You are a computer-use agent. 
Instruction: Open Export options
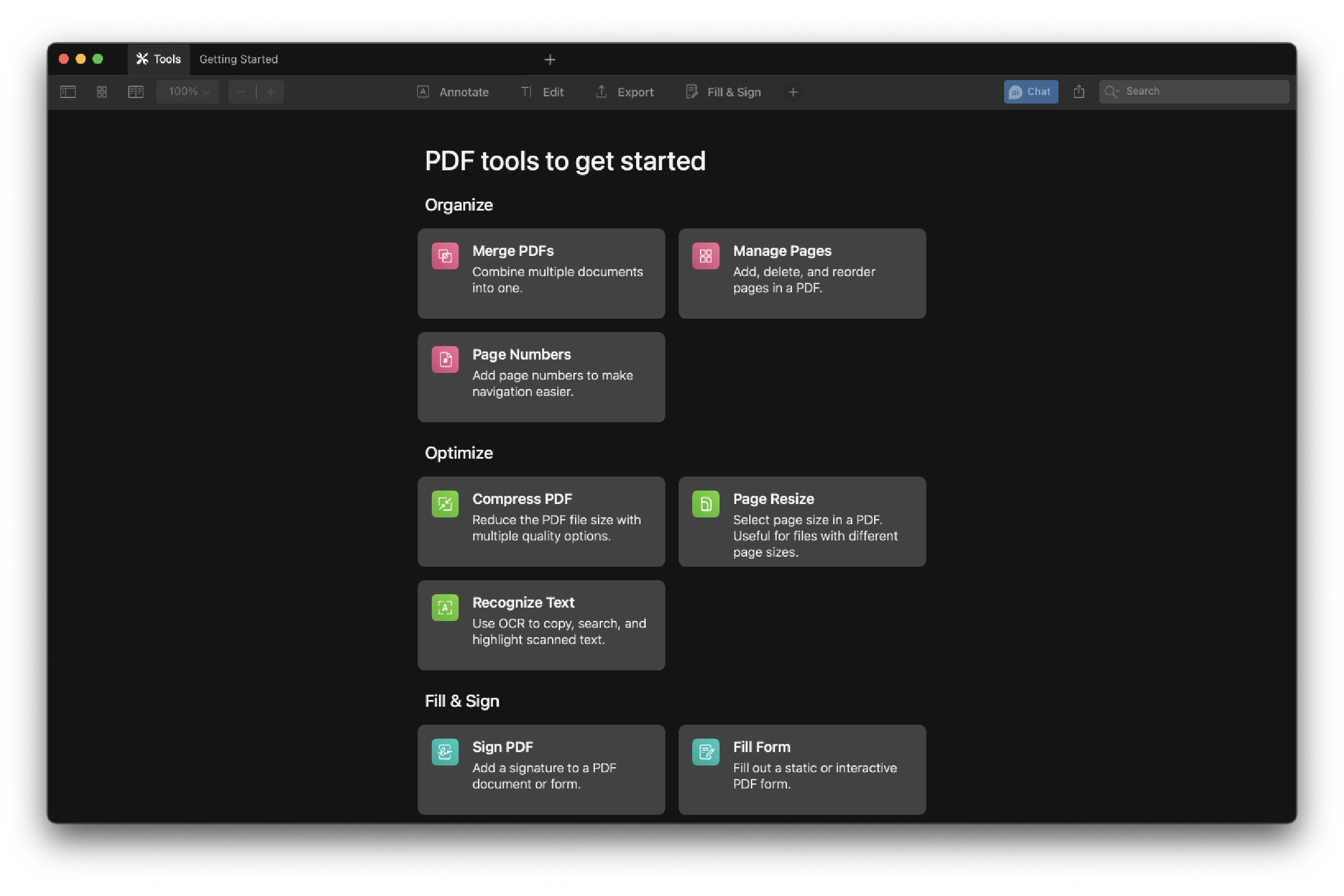pos(624,92)
